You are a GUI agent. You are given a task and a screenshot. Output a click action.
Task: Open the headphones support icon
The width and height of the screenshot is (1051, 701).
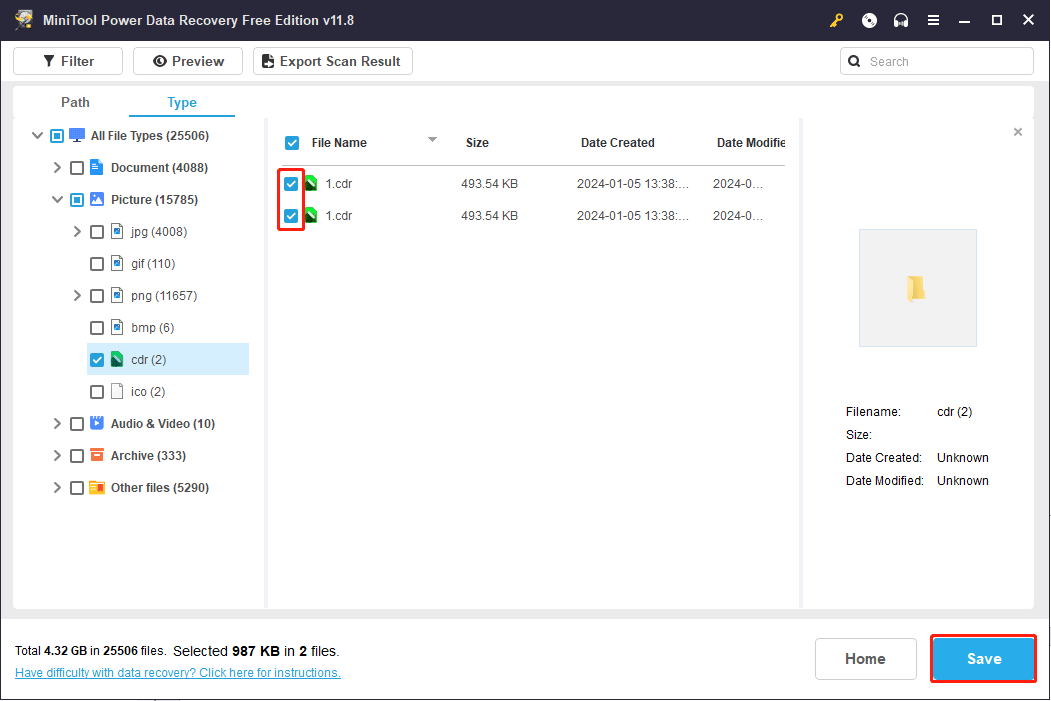[x=901, y=20]
